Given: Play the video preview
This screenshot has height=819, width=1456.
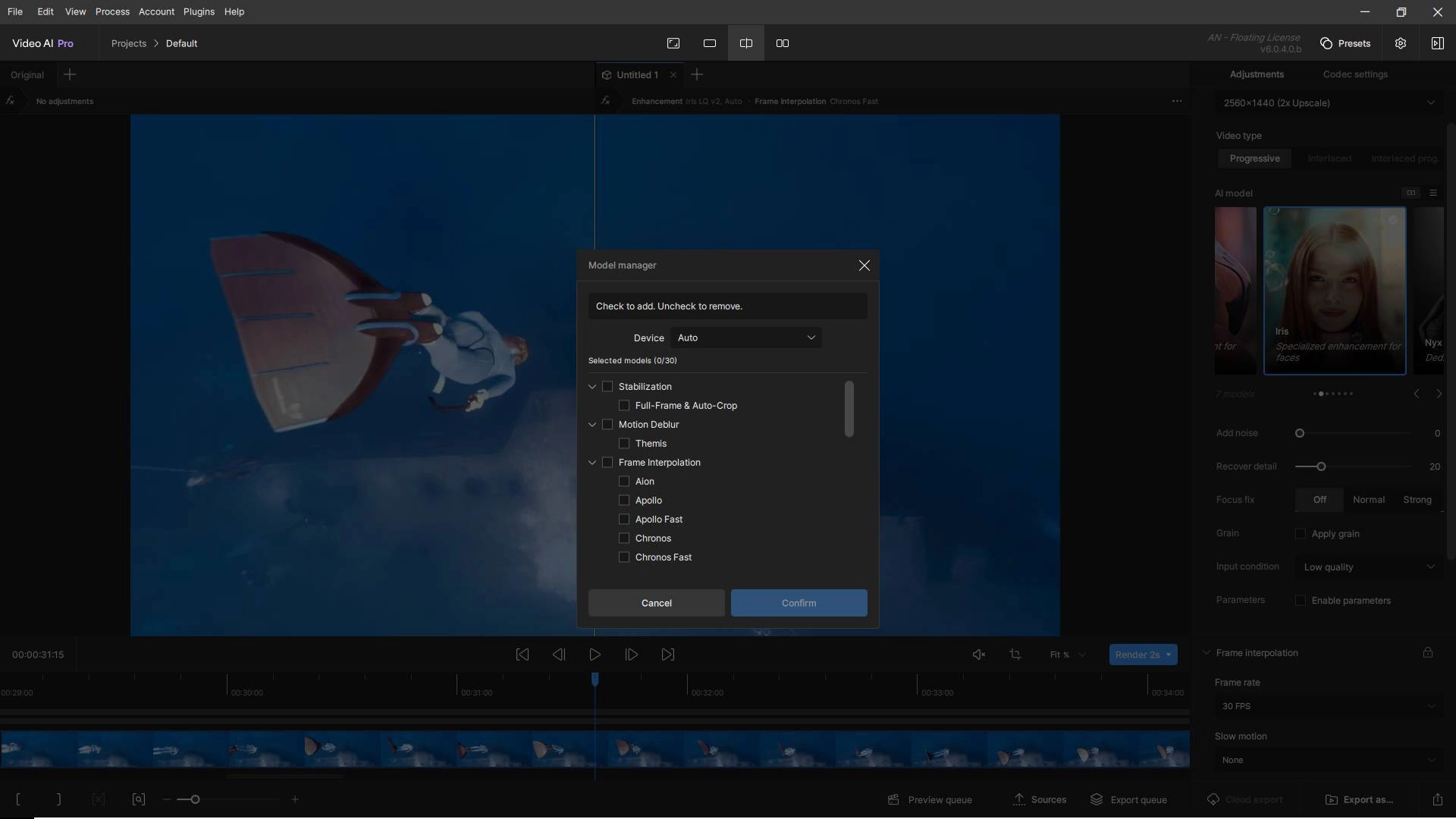Looking at the screenshot, I should click(x=595, y=654).
